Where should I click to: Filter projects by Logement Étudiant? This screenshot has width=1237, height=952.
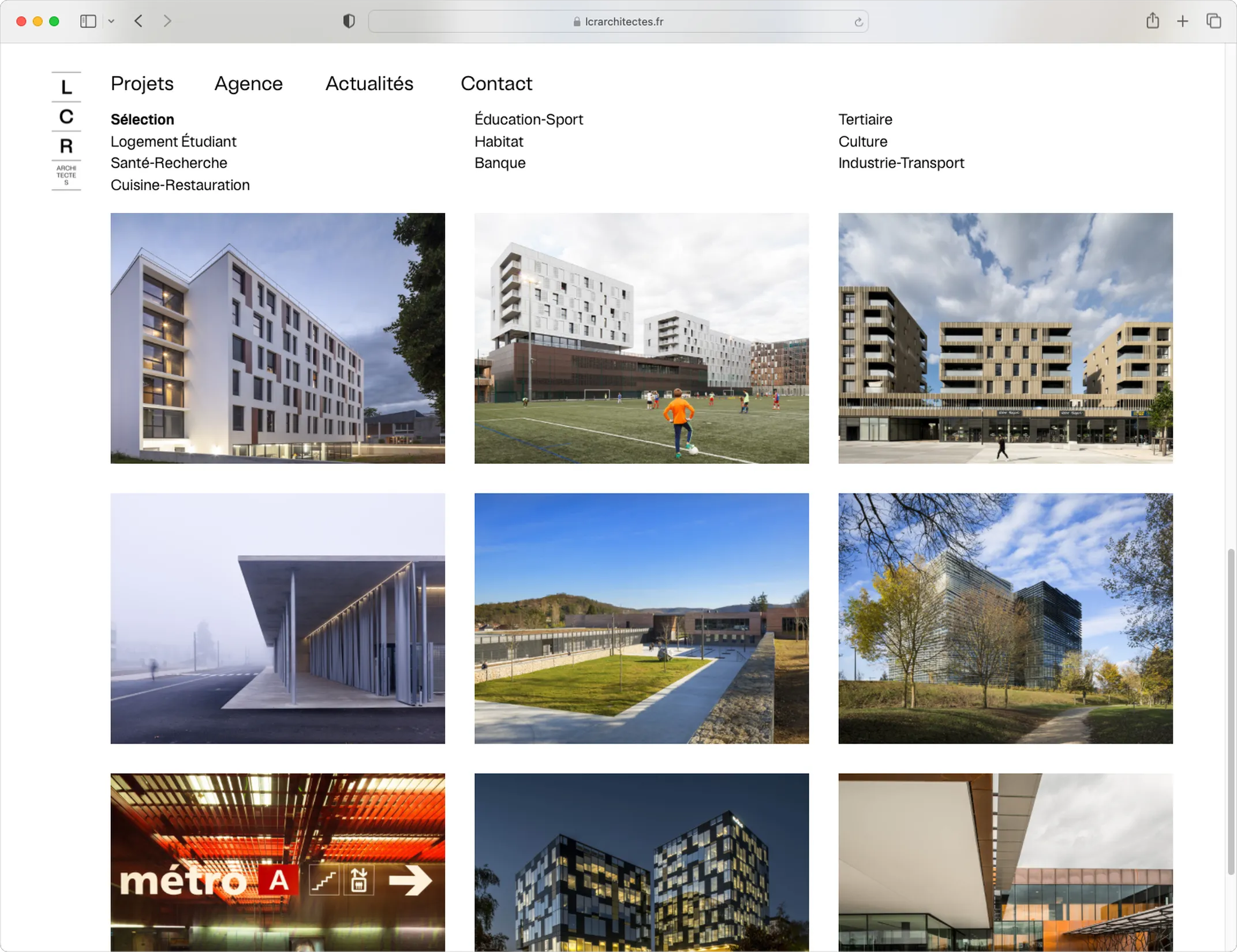173,141
